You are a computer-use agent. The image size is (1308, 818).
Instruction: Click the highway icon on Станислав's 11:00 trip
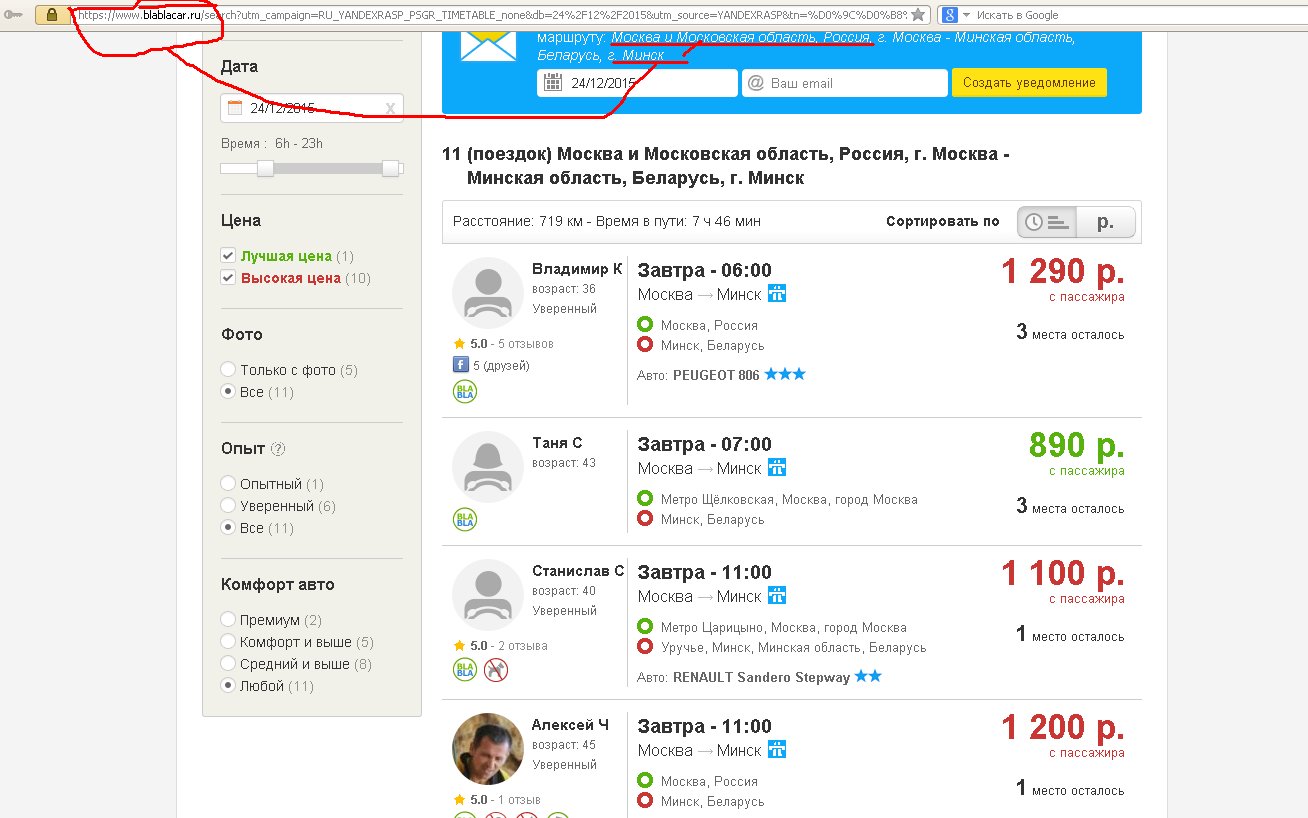point(777,596)
